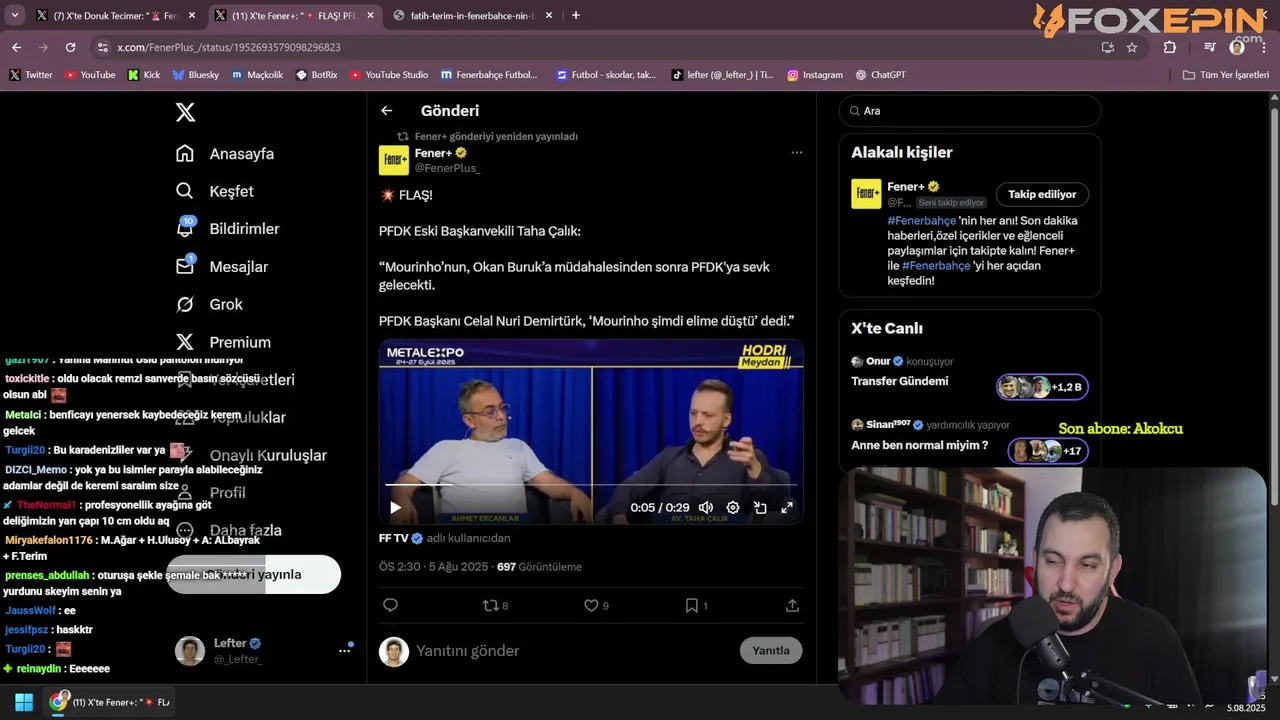Click Chrome taskbar icon

coord(58,702)
